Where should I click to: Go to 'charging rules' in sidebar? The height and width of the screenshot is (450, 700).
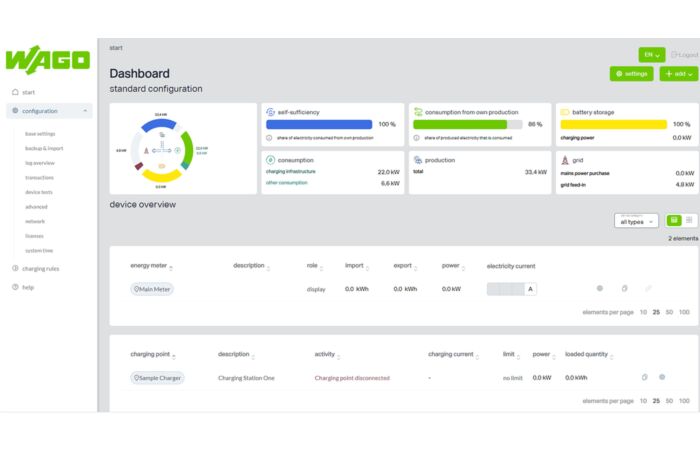[40, 268]
